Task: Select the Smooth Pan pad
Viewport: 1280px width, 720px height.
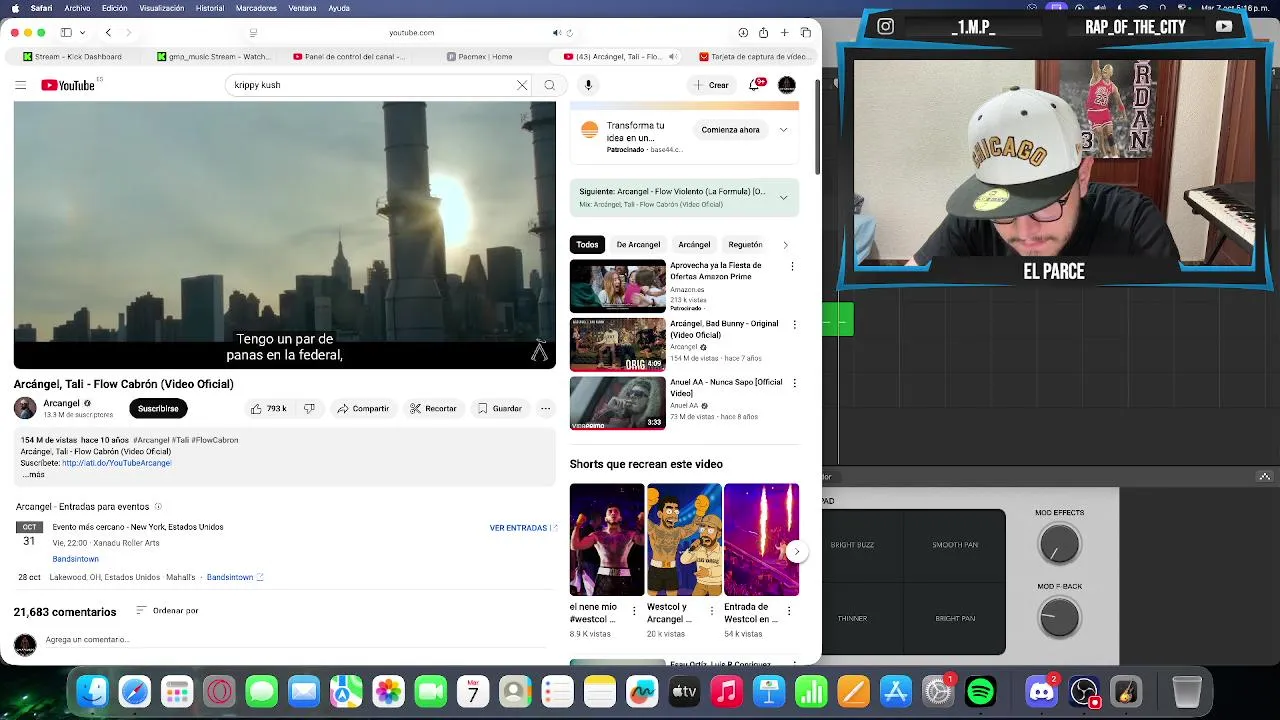Action: pos(955,545)
